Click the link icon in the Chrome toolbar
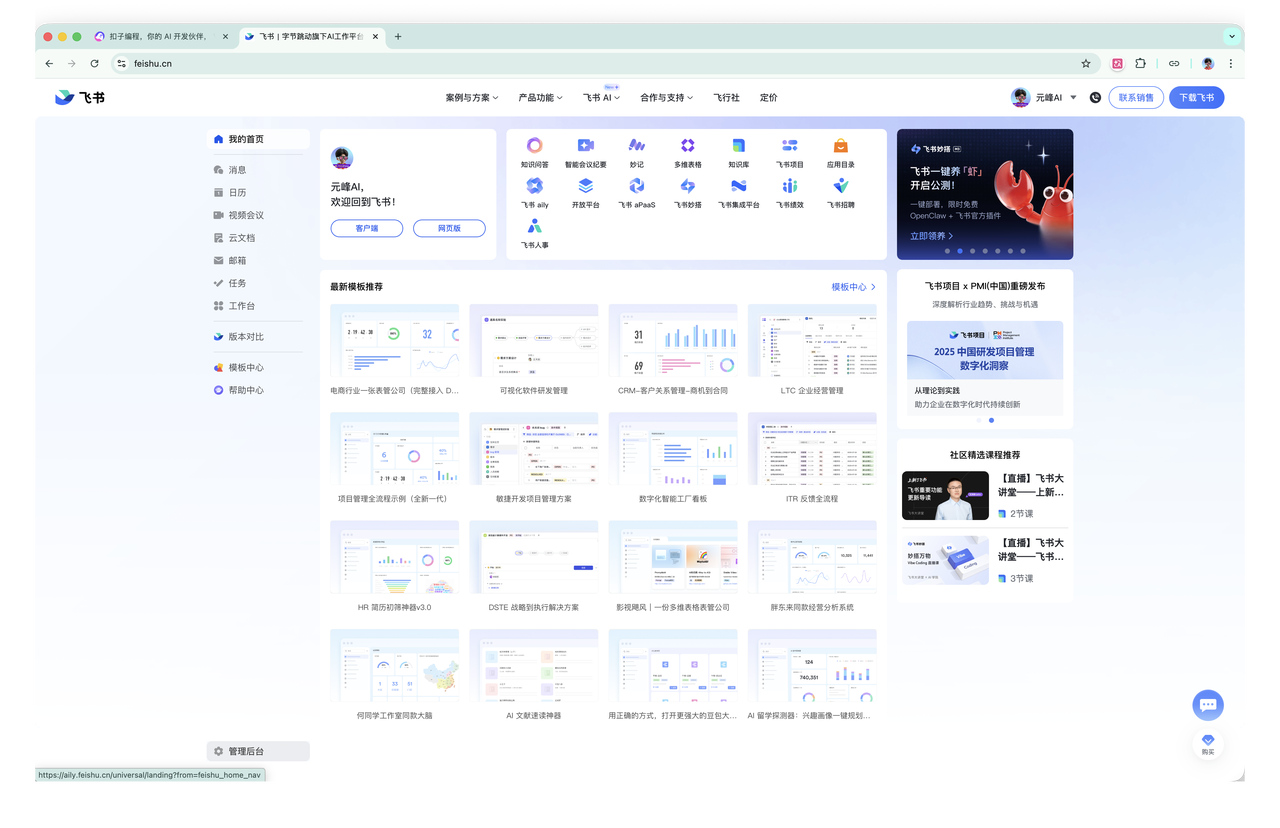1280x828 pixels. tap(1174, 63)
